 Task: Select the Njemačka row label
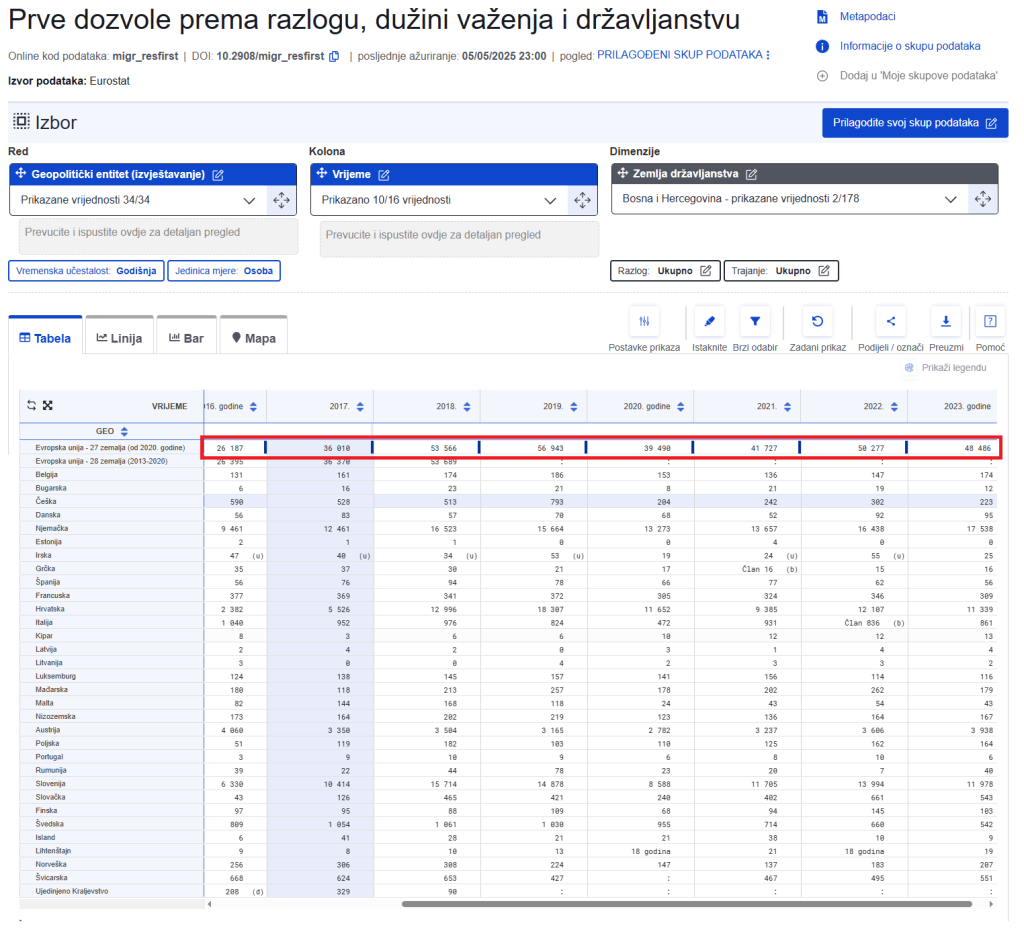tap(52, 528)
